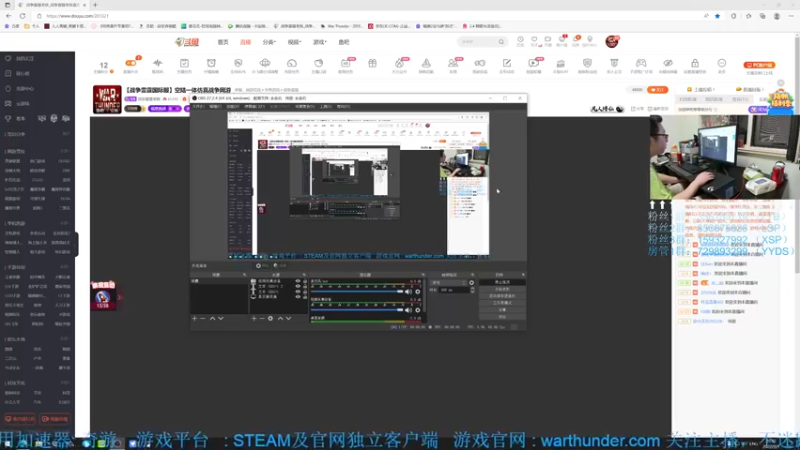The width and height of the screenshot is (800, 450).
Task: Open the pie chart icon in streamer toolbar
Action: click(x=318, y=63)
